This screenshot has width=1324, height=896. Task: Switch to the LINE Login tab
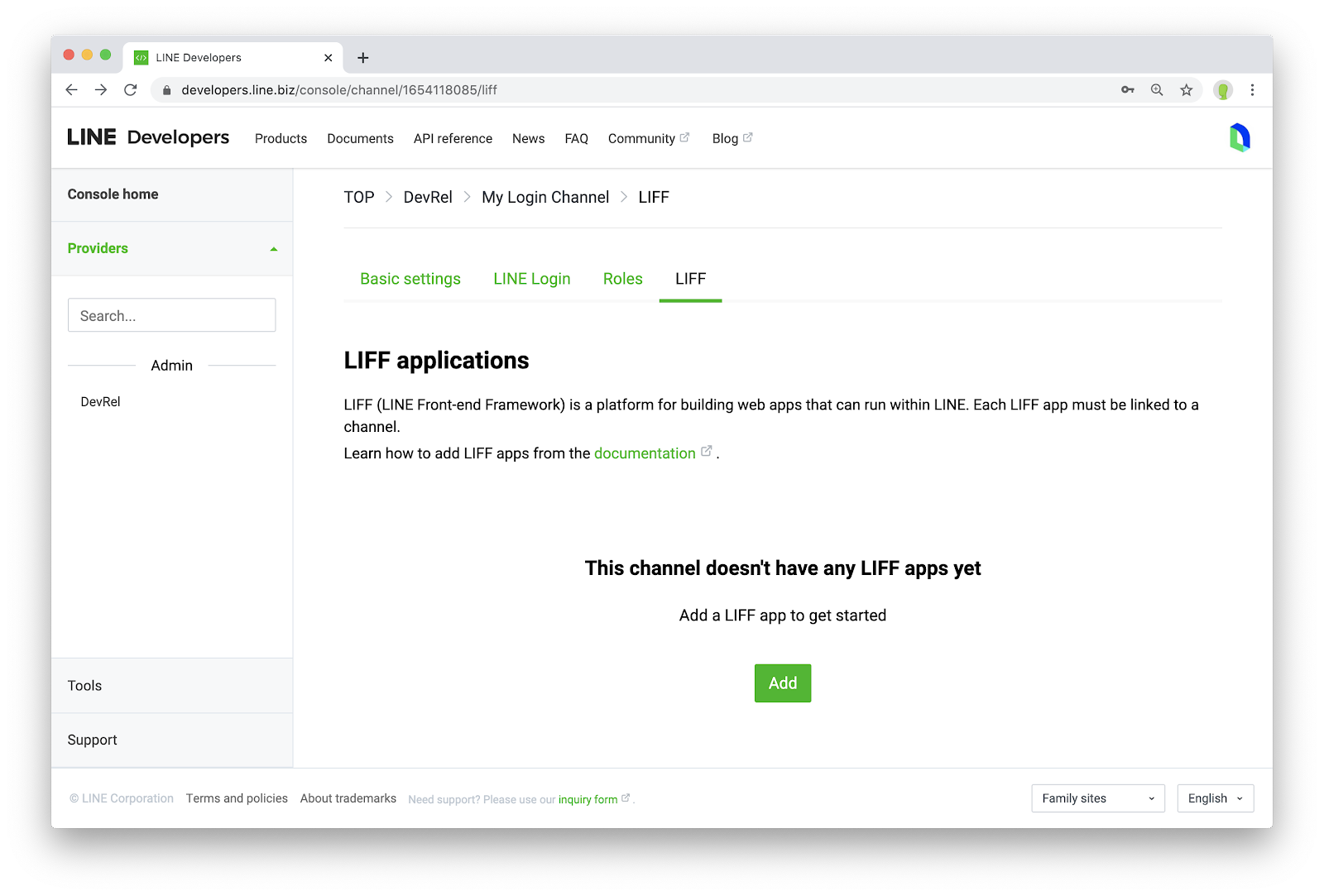[x=532, y=280]
